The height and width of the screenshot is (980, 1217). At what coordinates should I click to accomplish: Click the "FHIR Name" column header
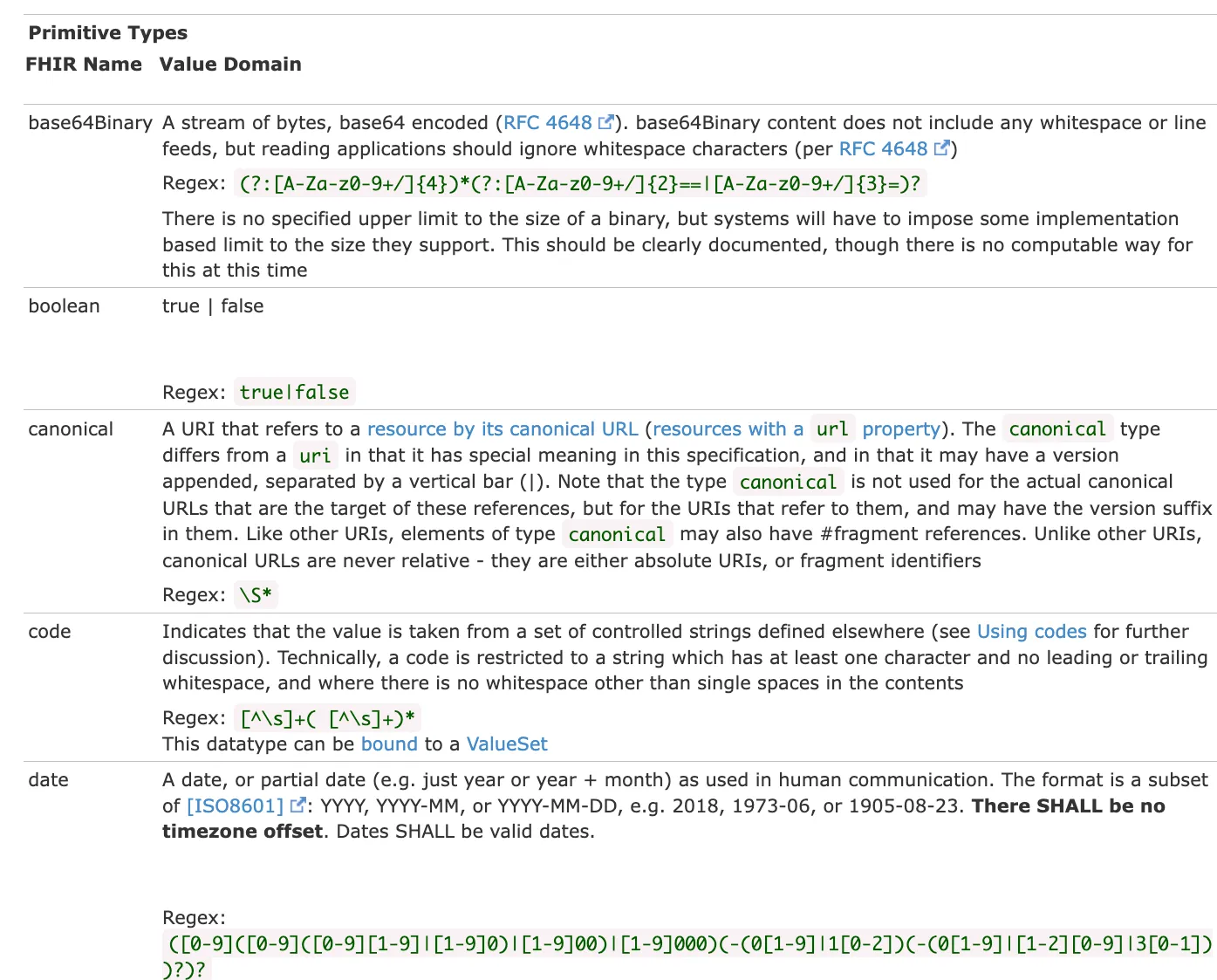pyautogui.click(x=84, y=65)
